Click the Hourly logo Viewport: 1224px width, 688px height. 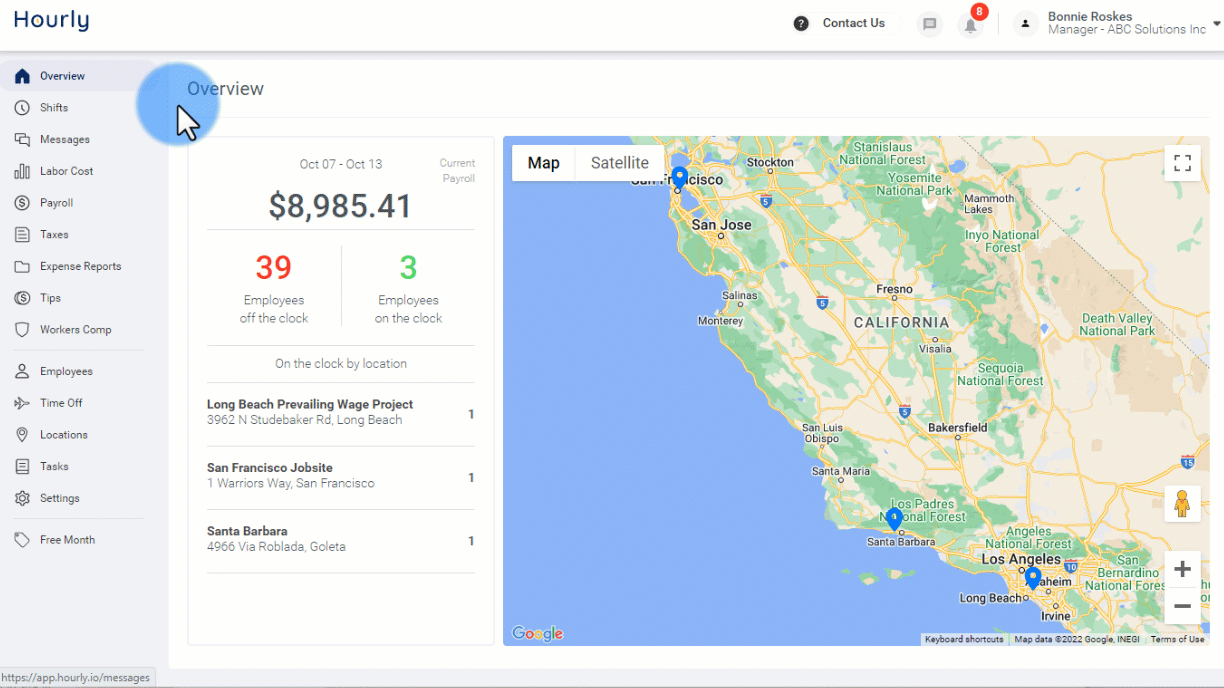click(51, 21)
